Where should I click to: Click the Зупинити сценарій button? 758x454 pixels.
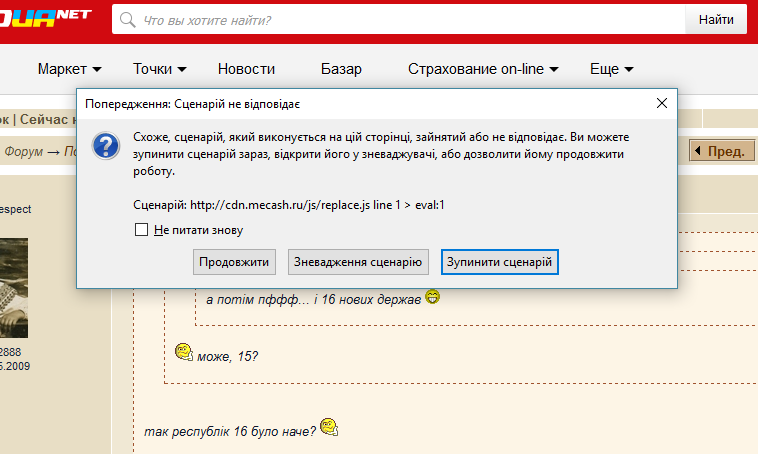coord(499,262)
